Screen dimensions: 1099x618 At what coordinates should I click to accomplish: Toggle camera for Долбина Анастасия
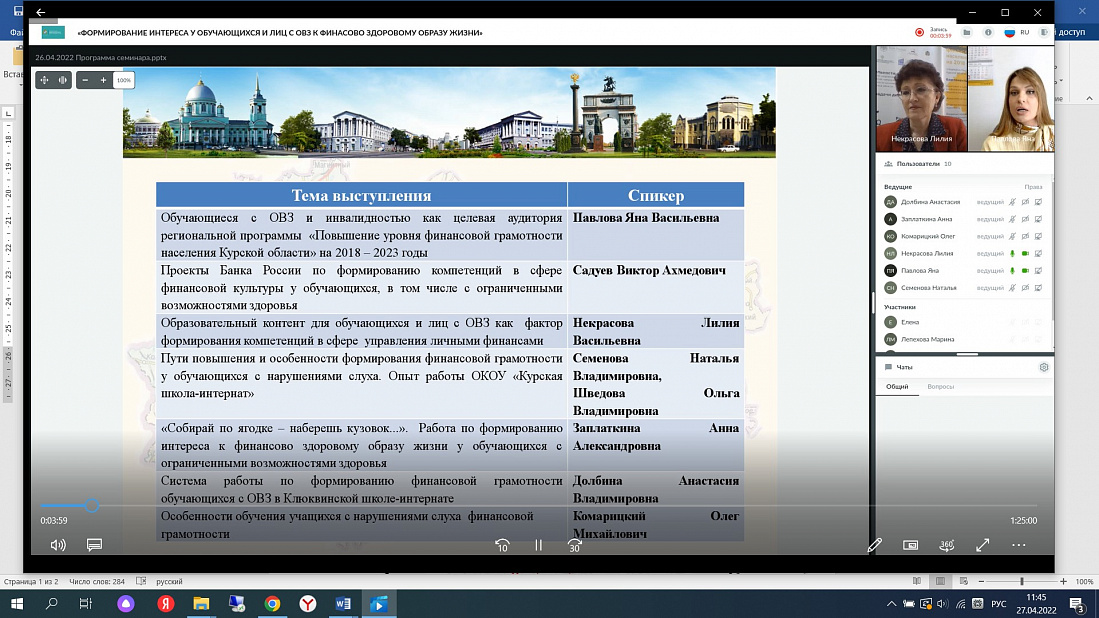1025,202
